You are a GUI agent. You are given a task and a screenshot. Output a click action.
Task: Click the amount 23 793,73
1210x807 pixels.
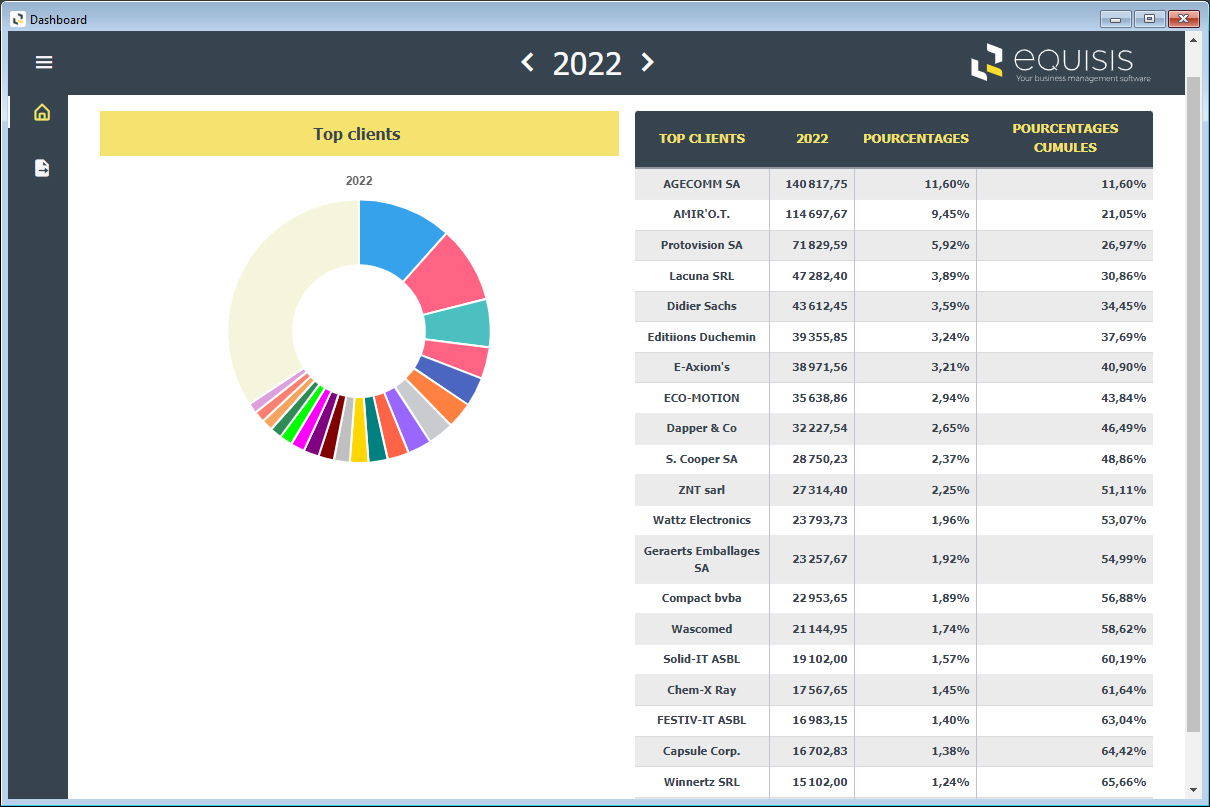click(820, 521)
